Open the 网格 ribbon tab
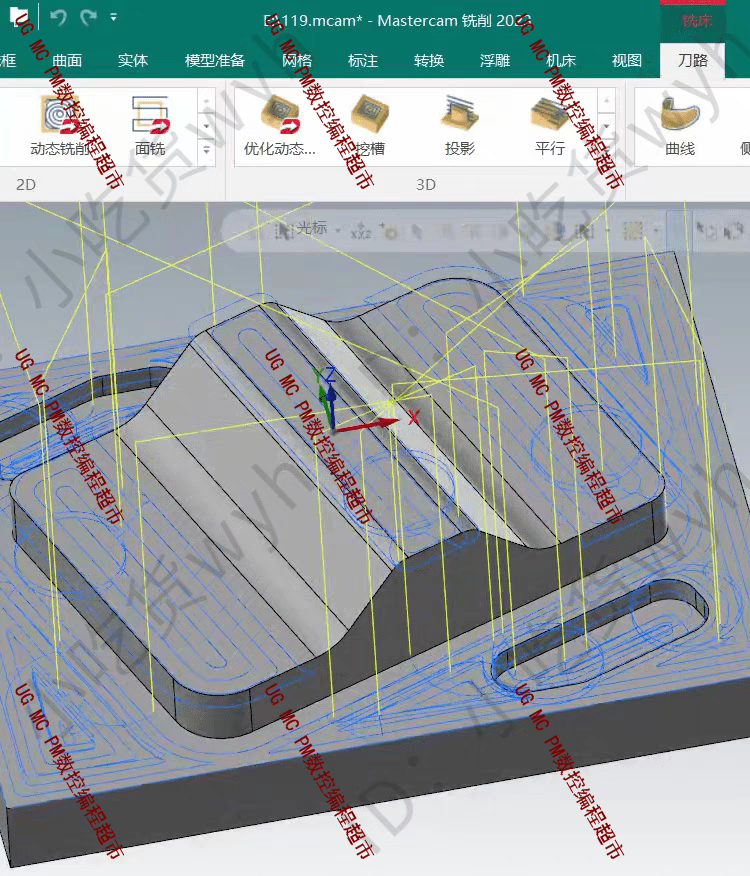The height and width of the screenshot is (876, 750). pos(297,60)
